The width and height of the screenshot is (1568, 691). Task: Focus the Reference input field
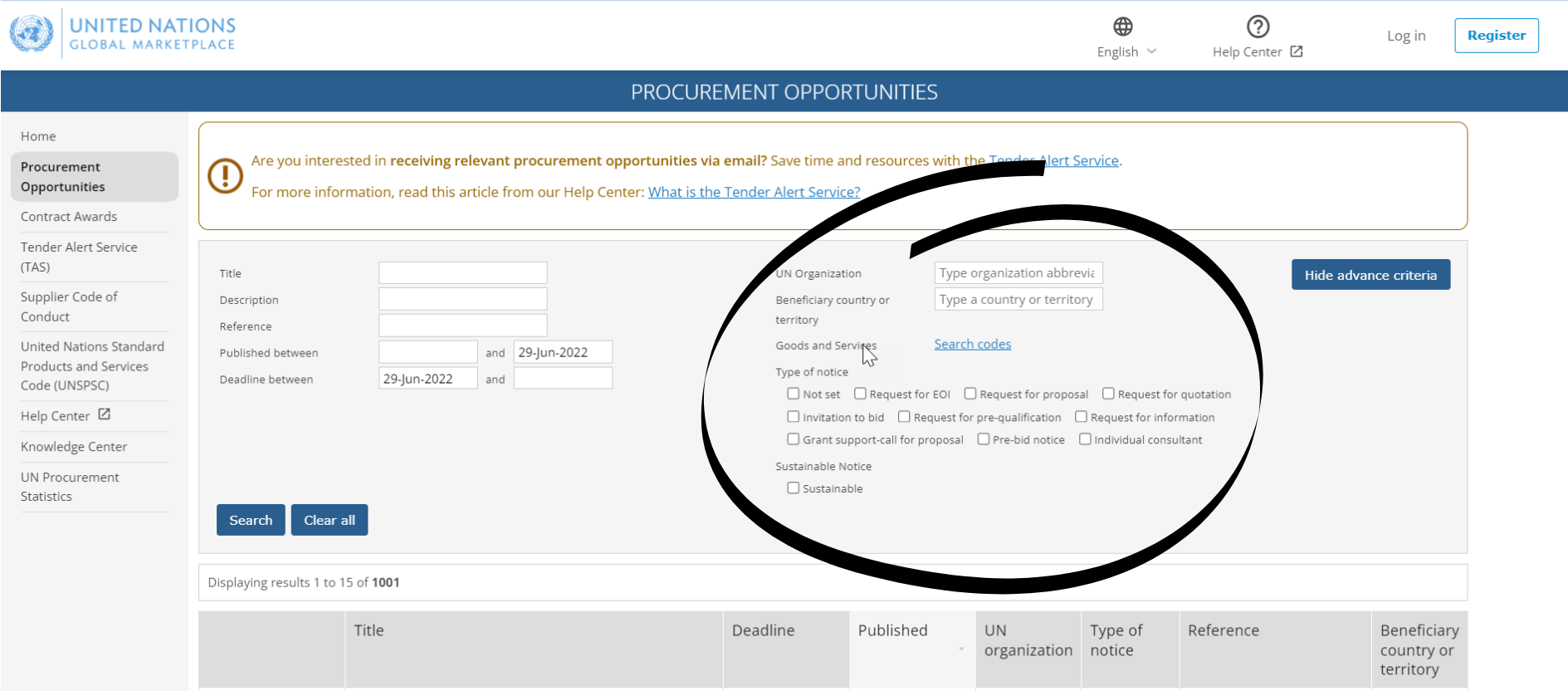pos(463,326)
